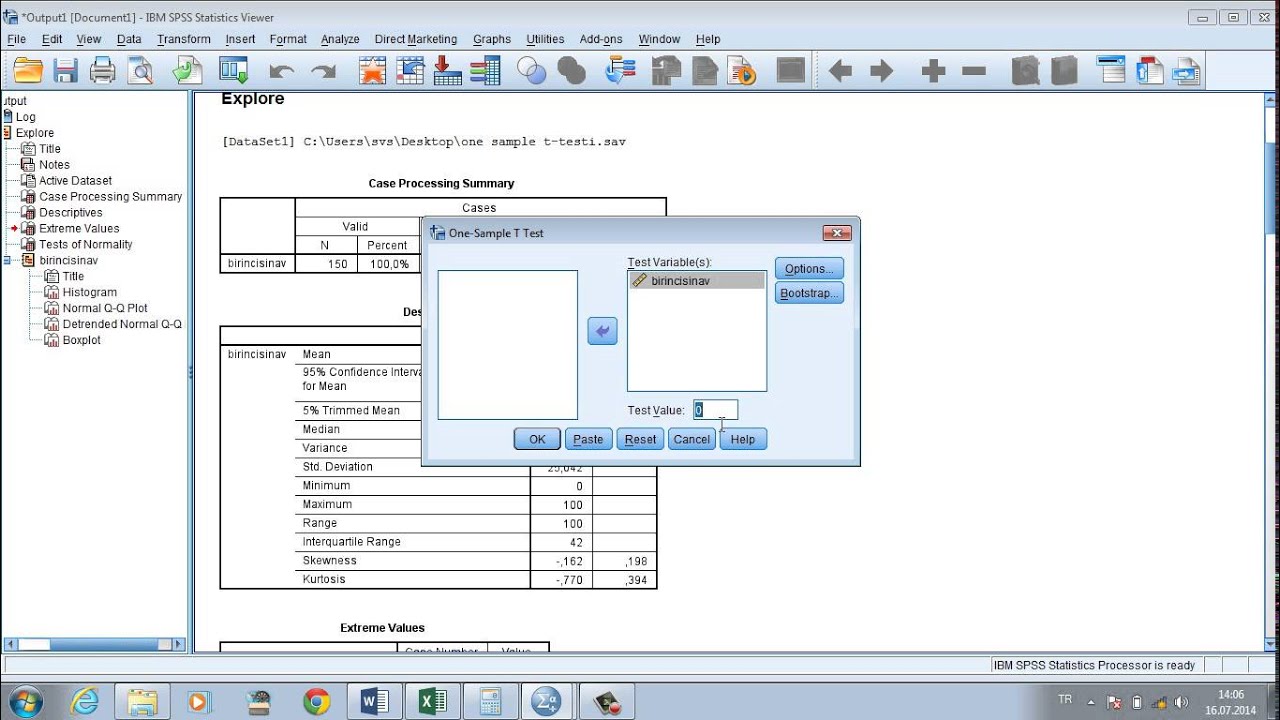Viewport: 1280px width, 720px height.
Task: Open Print Preview from the toolbar
Action: [x=140, y=71]
